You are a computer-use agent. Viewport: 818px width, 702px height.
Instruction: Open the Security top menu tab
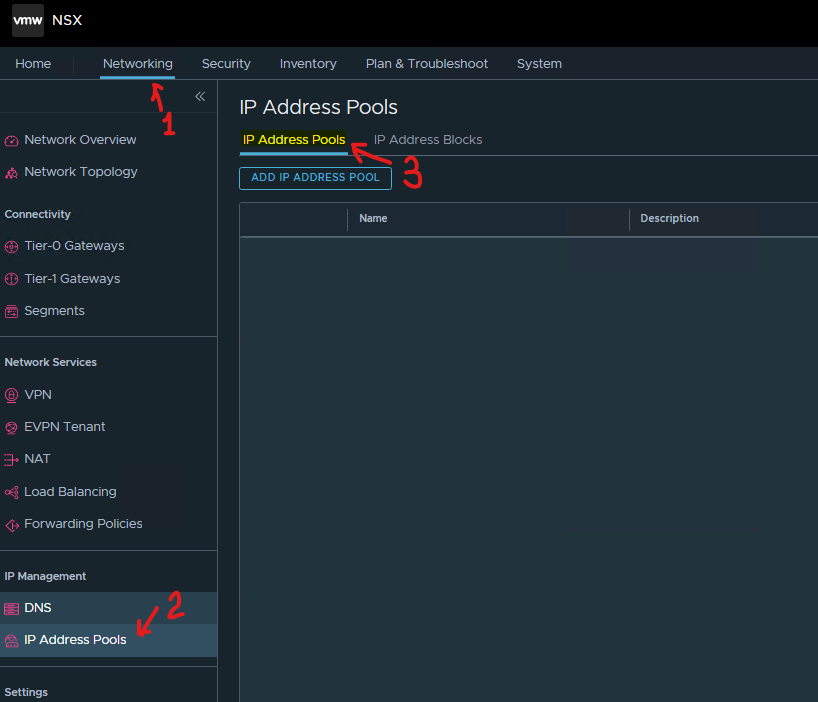226,64
